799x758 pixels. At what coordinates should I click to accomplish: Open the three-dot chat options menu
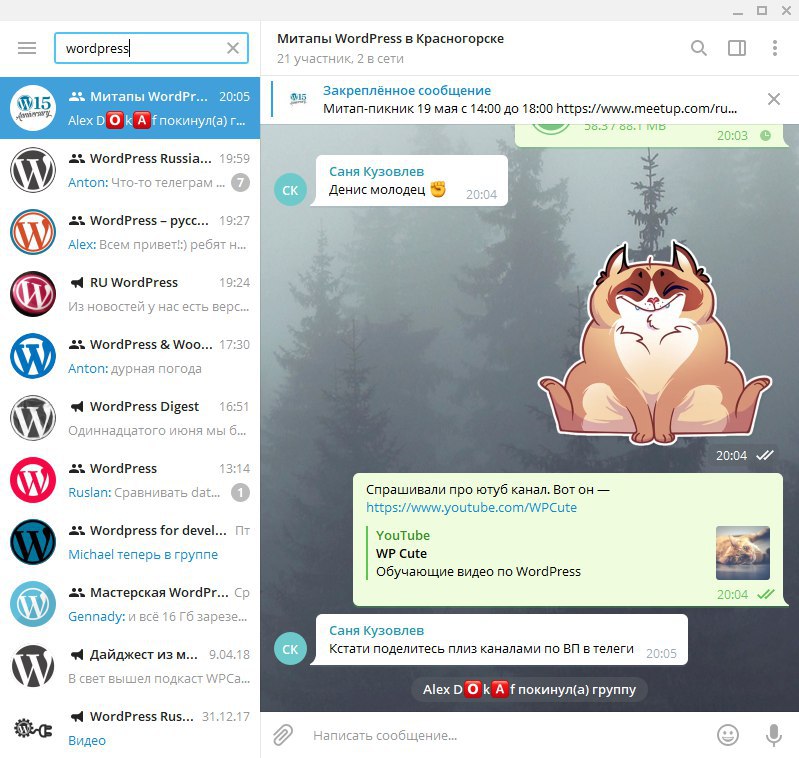point(775,48)
